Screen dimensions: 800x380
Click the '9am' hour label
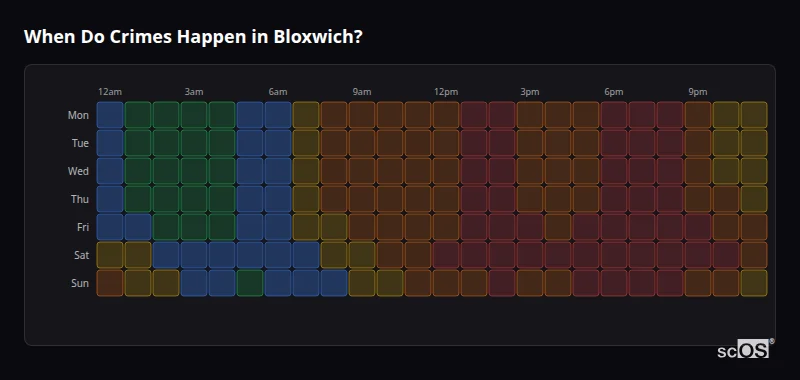pyautogui.click(x=362, y=92)
